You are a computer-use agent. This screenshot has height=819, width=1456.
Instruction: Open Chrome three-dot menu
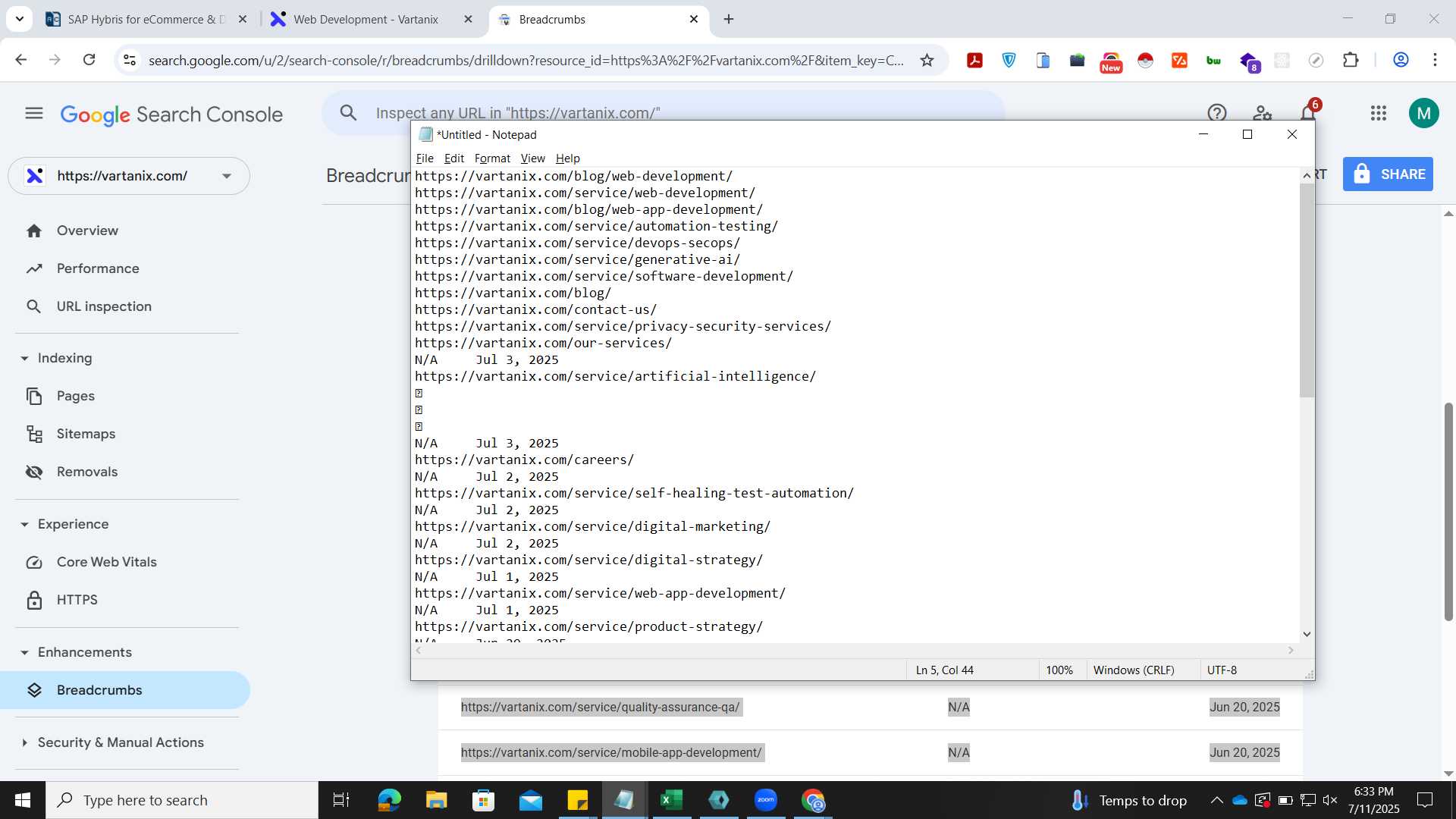tap(1435, 60)
